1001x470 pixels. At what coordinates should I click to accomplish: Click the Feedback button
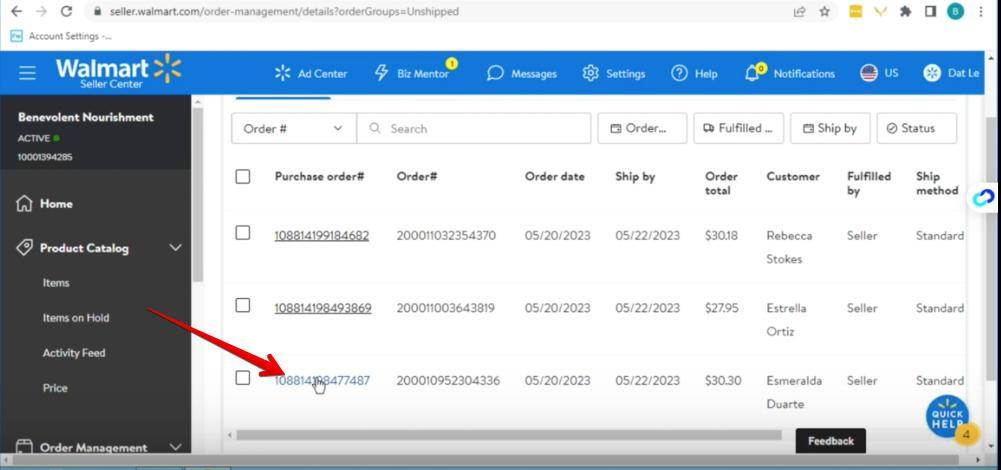point(831,441)
